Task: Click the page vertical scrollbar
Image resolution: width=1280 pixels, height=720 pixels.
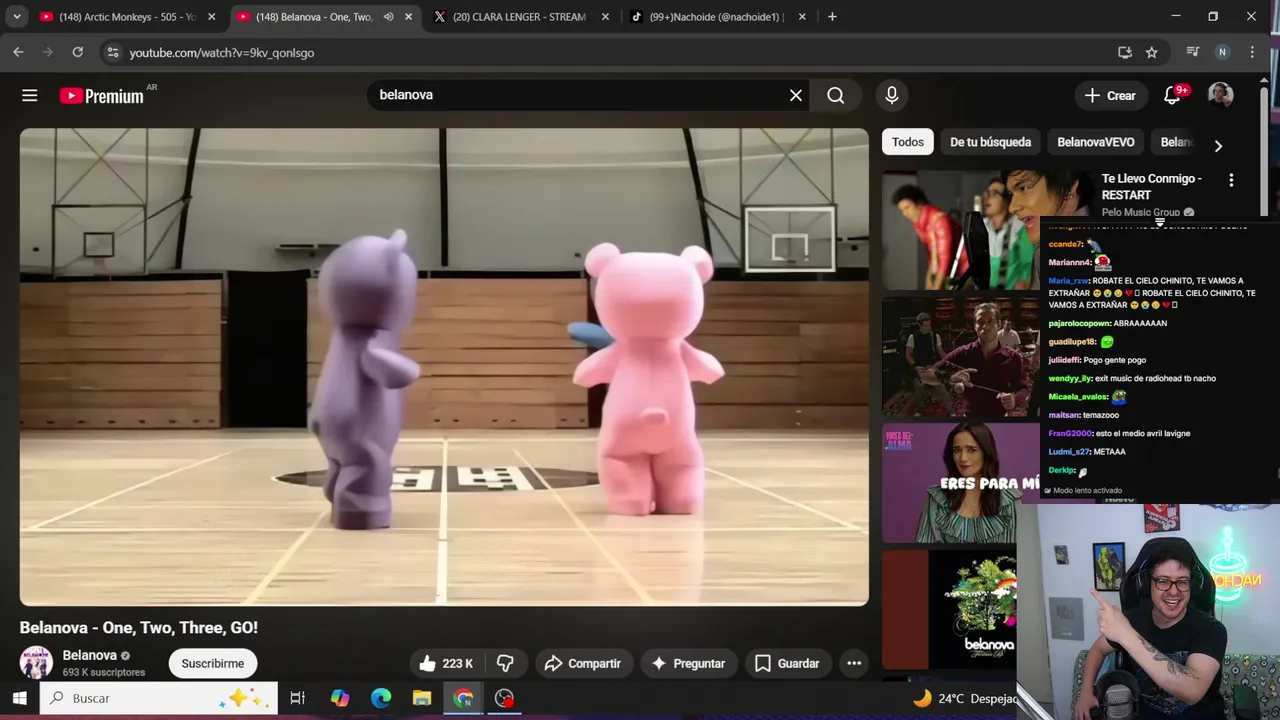Action: click(1265, 150)
